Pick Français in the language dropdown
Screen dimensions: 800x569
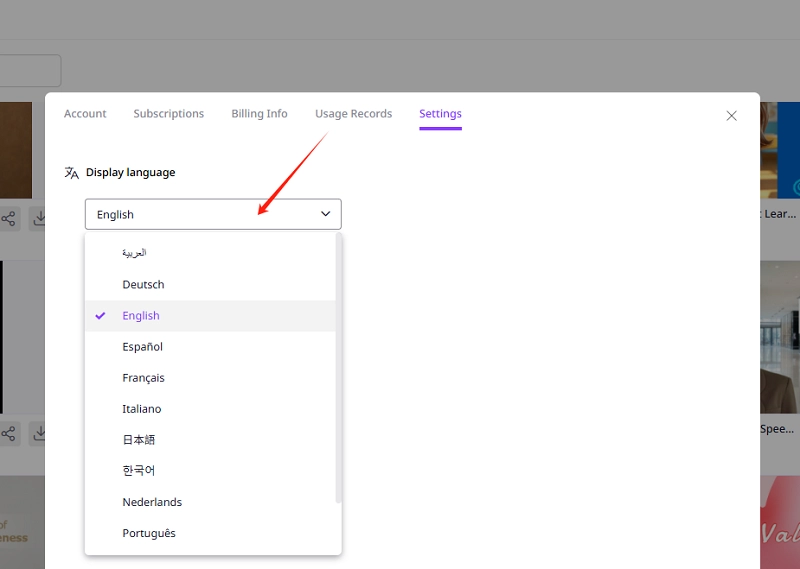[143, 378]
